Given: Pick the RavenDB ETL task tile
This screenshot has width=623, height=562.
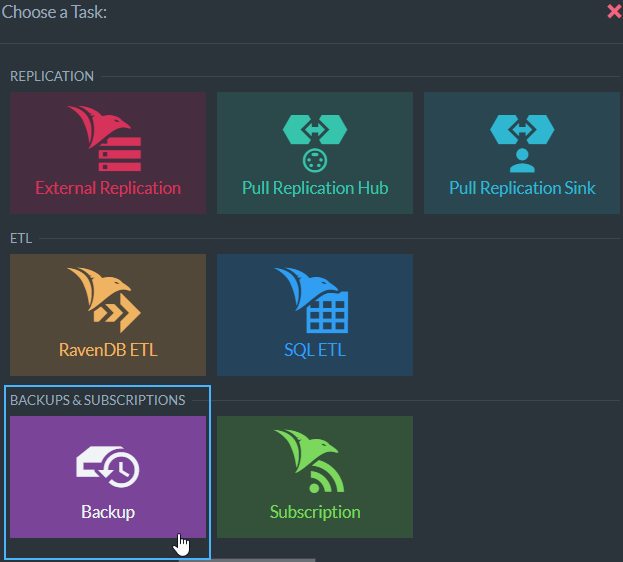Looking at the screenshot, I should (x=108, y=315).
